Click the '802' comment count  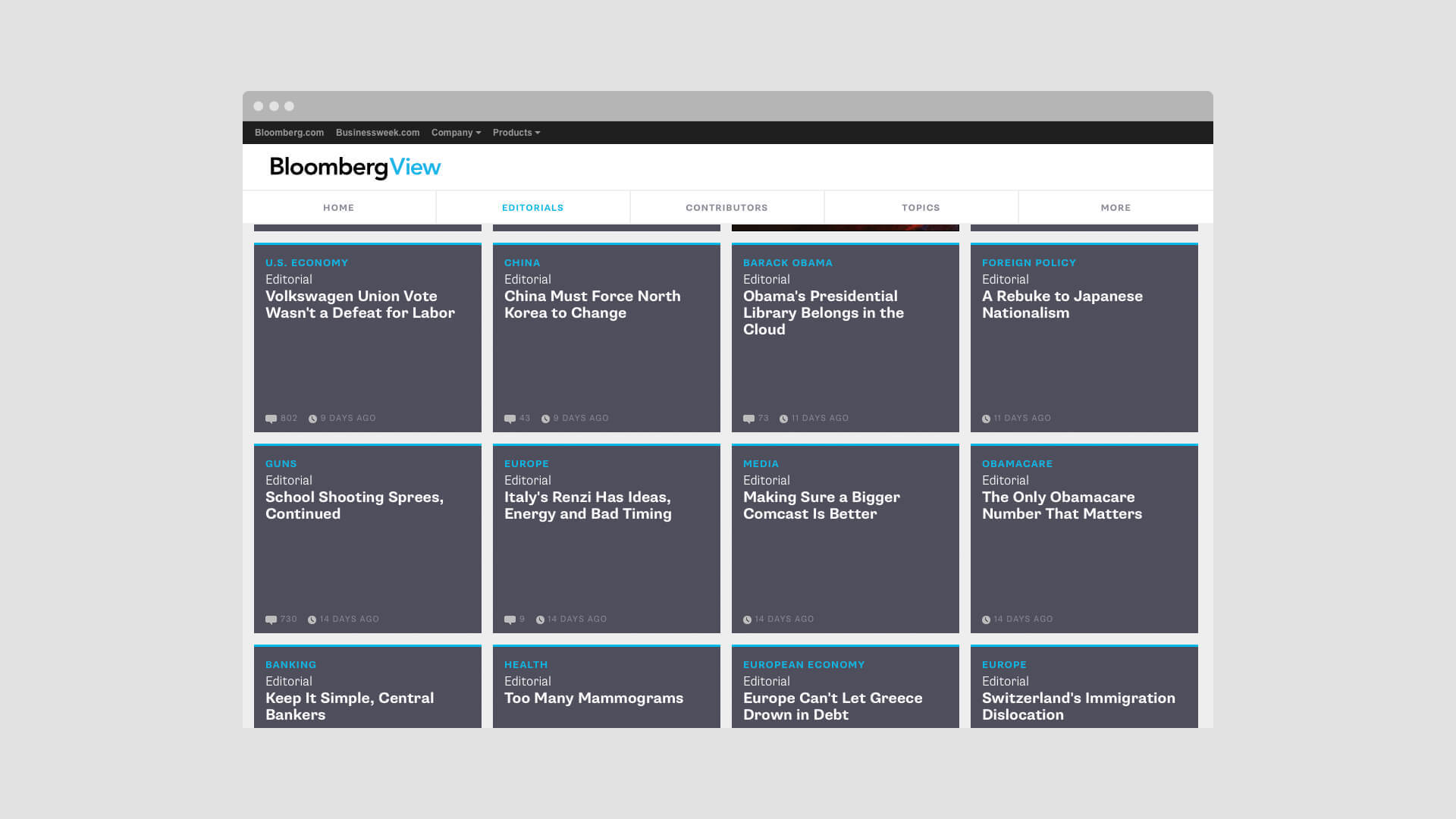click(289, 419)
